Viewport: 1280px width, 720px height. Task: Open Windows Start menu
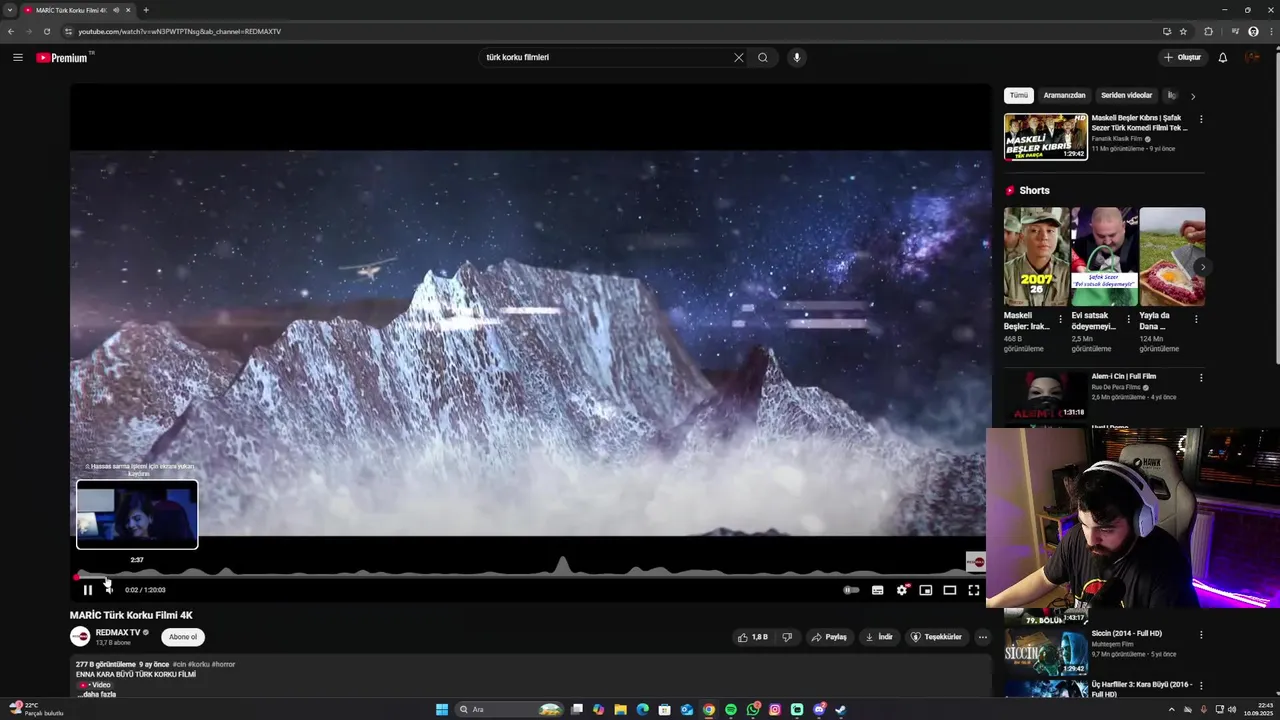442,710
